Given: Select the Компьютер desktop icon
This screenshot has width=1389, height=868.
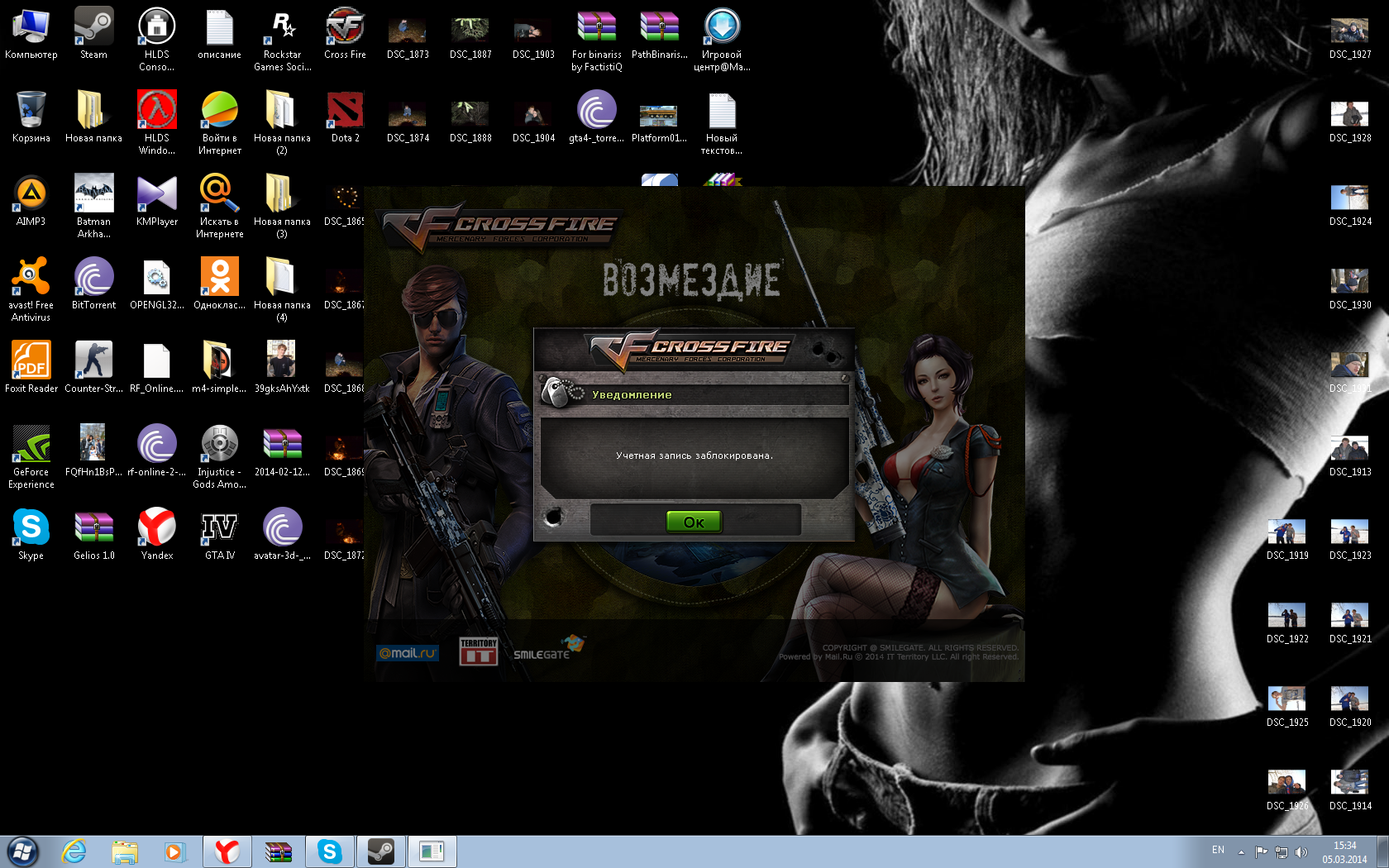Looking at the screenshot, I should (31, 35).
